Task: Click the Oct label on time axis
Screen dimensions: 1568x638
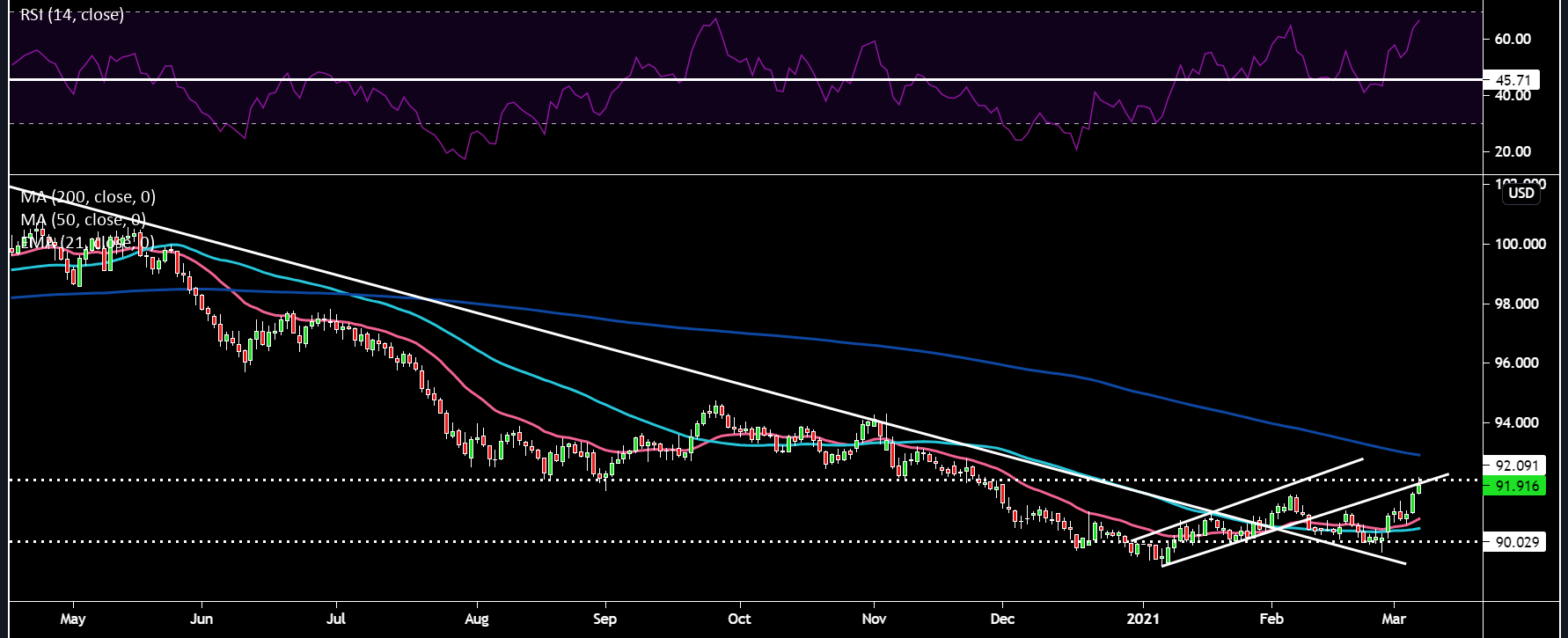Action: click(740, 620)
